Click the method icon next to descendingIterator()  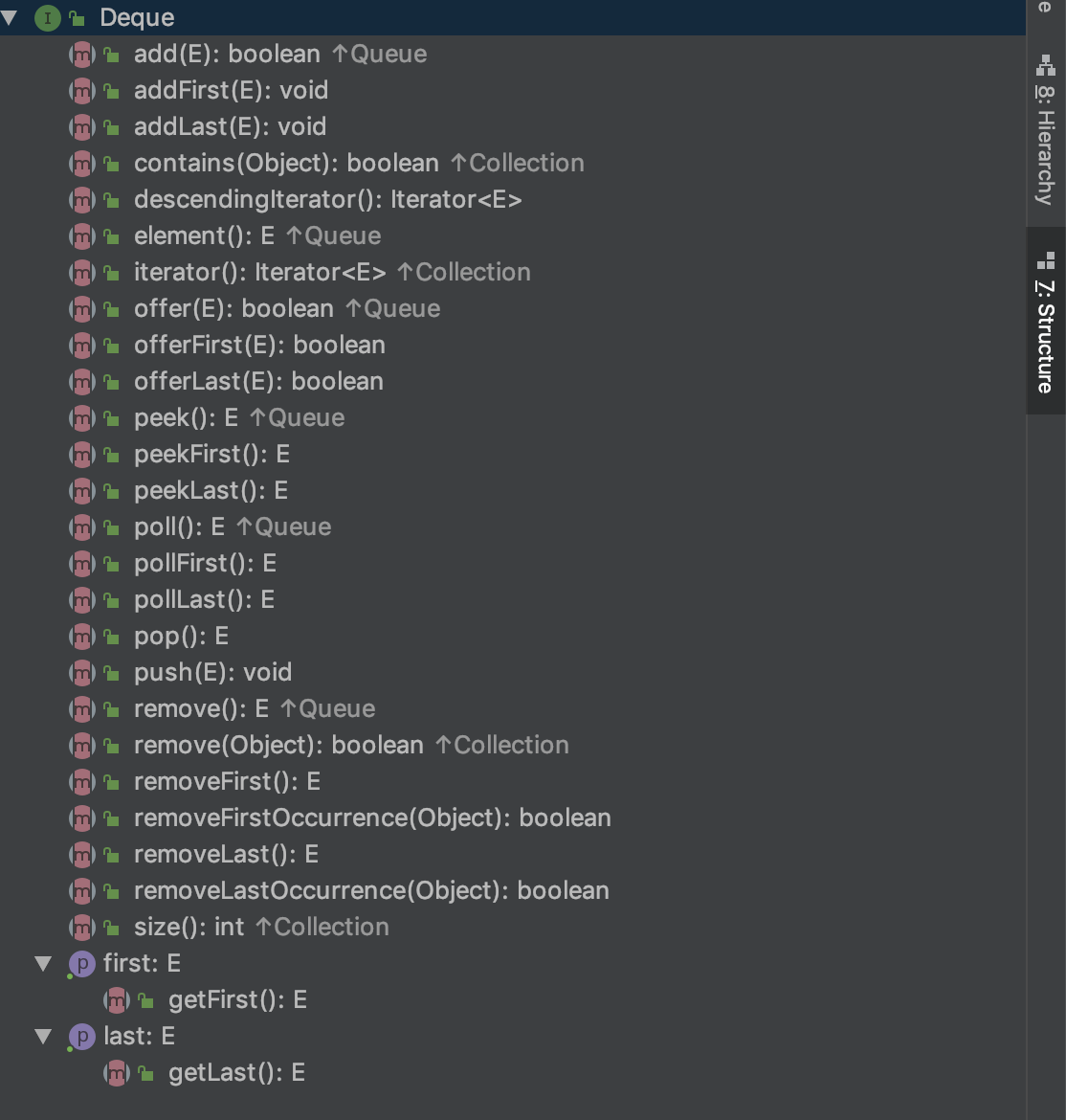pyautogui.click(x=82, y=200)
